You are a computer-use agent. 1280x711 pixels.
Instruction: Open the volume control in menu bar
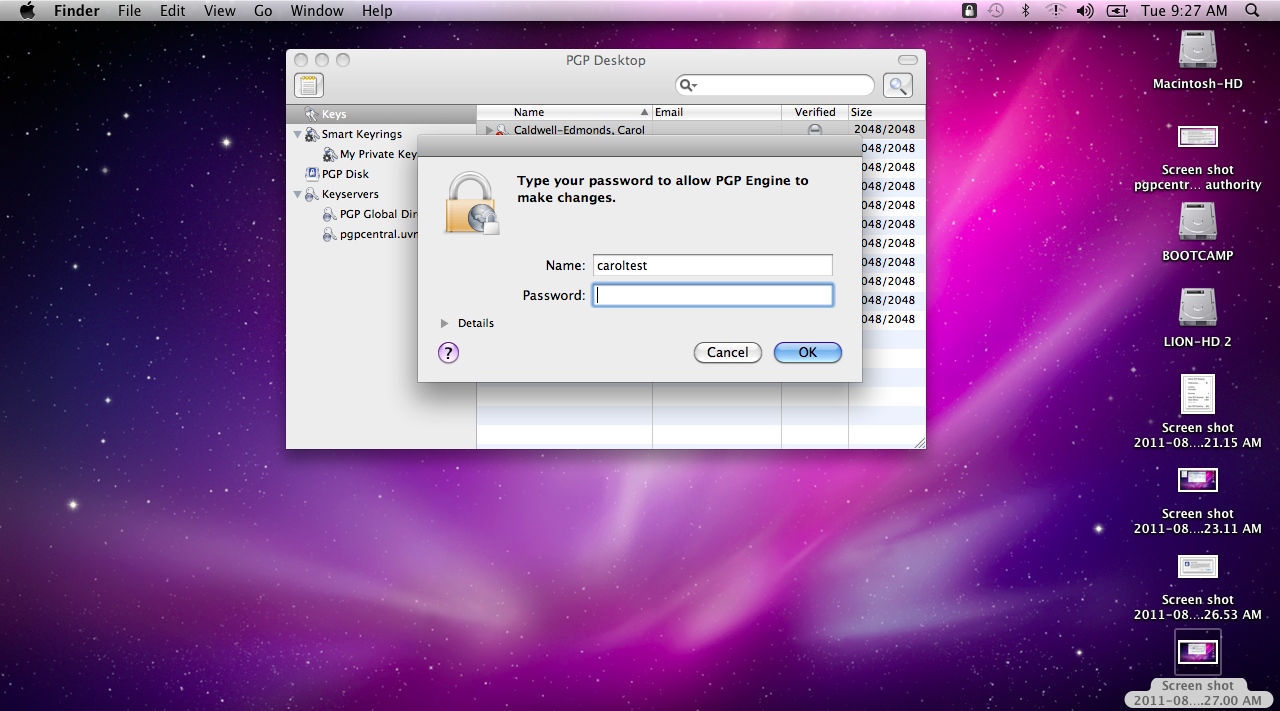tap(1085, 11)
